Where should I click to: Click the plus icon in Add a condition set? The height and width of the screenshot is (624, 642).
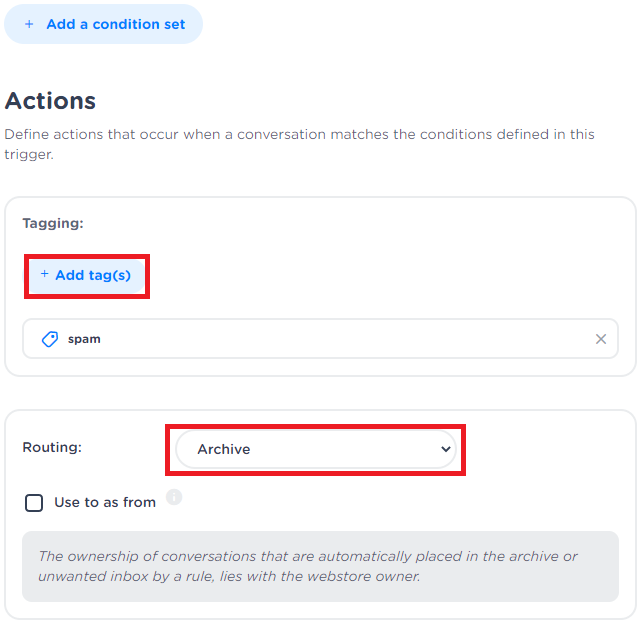pos(29,25)
